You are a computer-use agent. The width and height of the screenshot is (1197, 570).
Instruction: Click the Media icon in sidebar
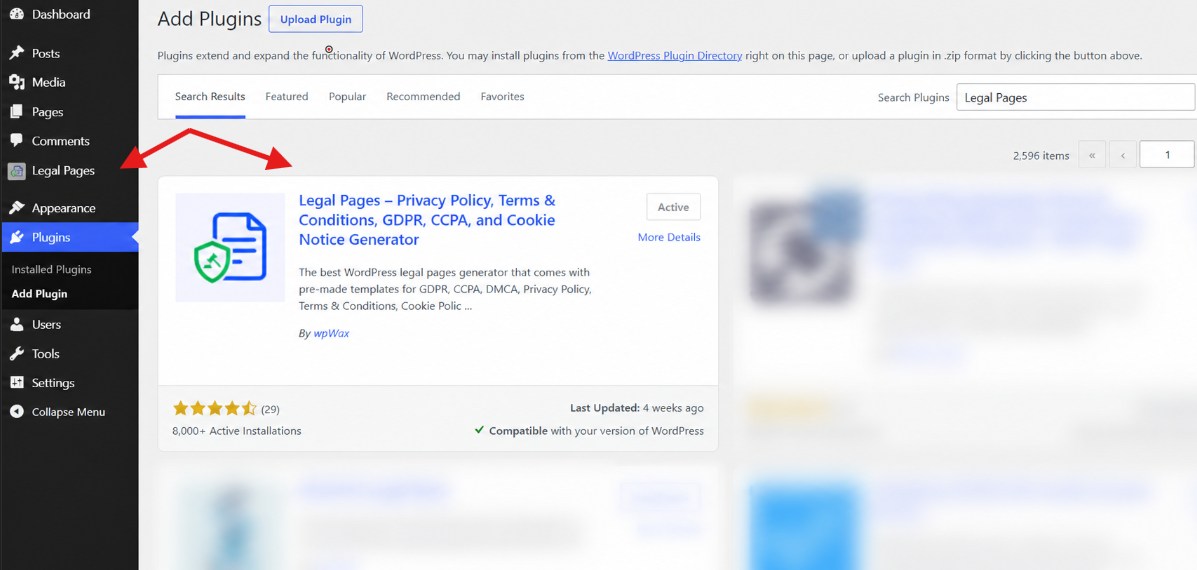coord(16,82)
